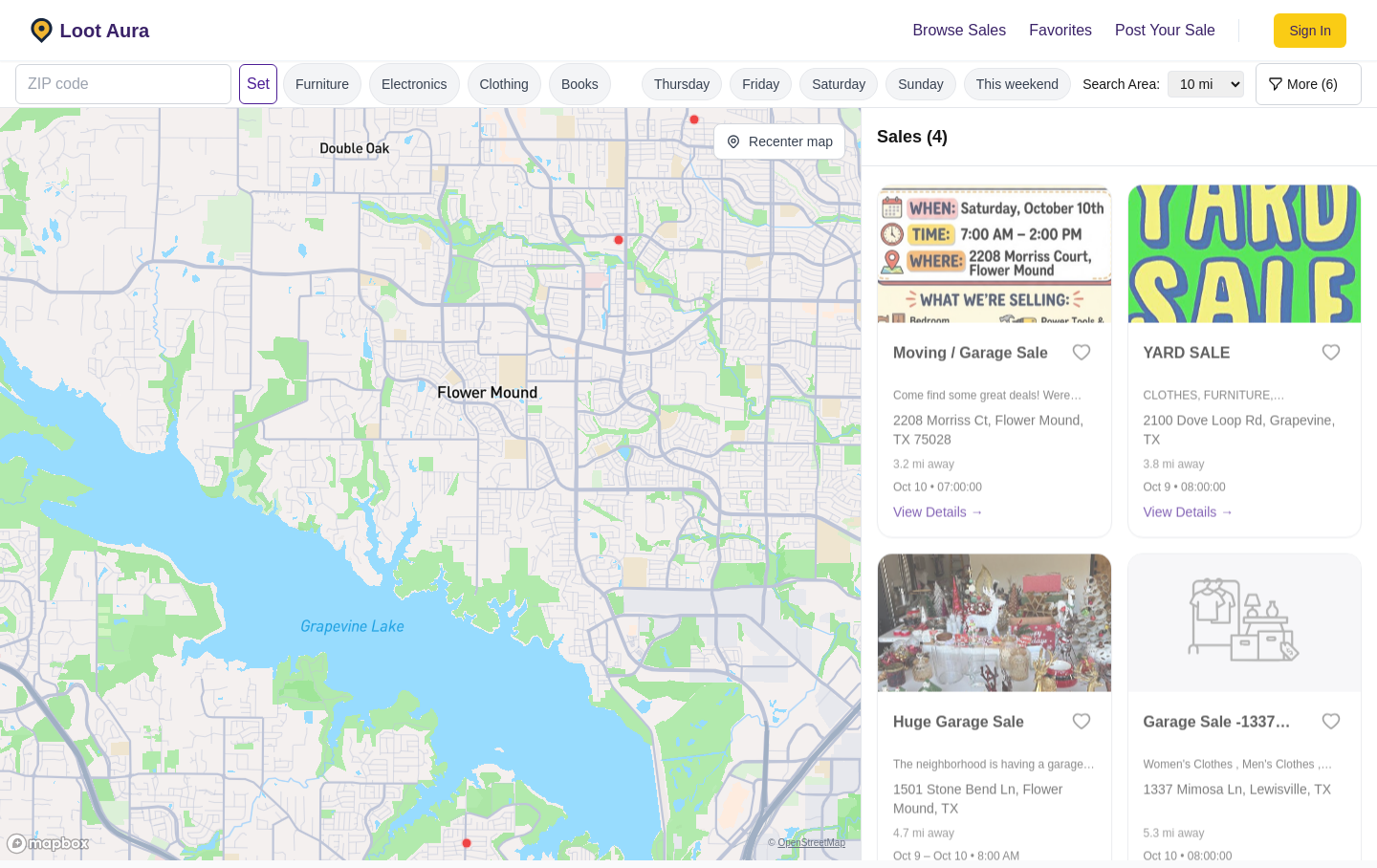
Task: Open the Garage Sale -1337 placeholder image
Action: click(1244, 623)
